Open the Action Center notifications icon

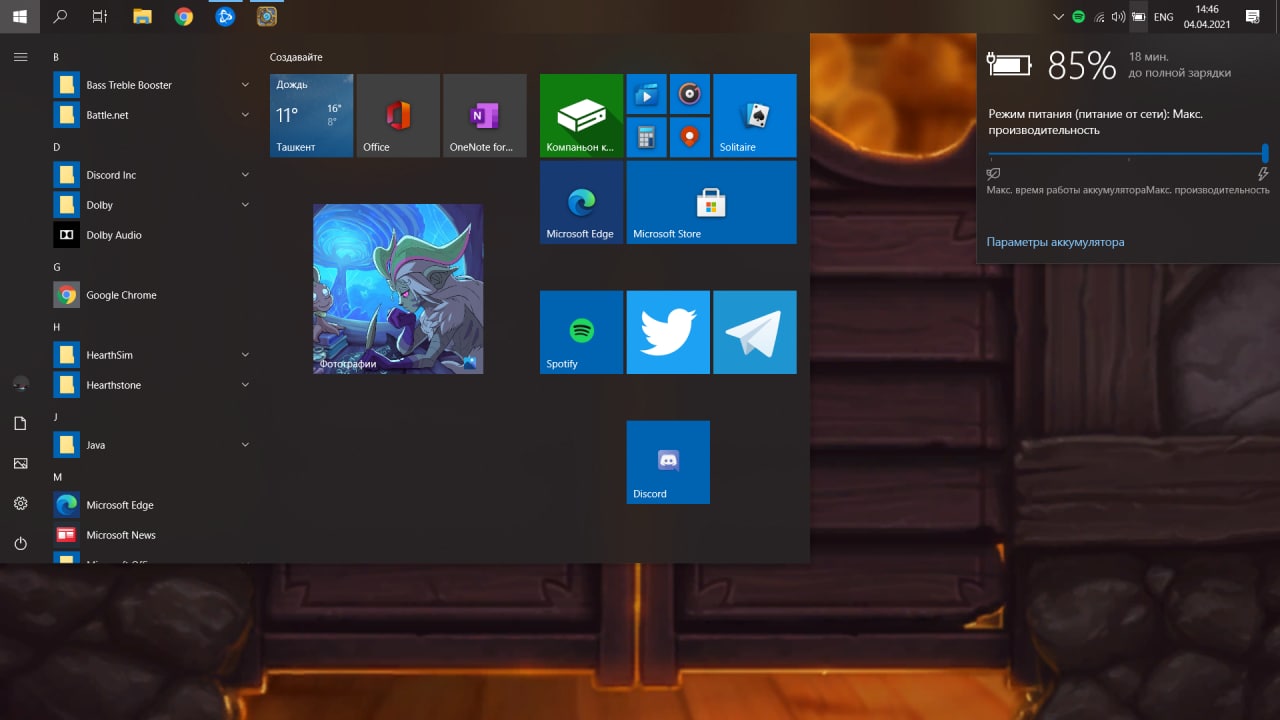pos(1252,16)
